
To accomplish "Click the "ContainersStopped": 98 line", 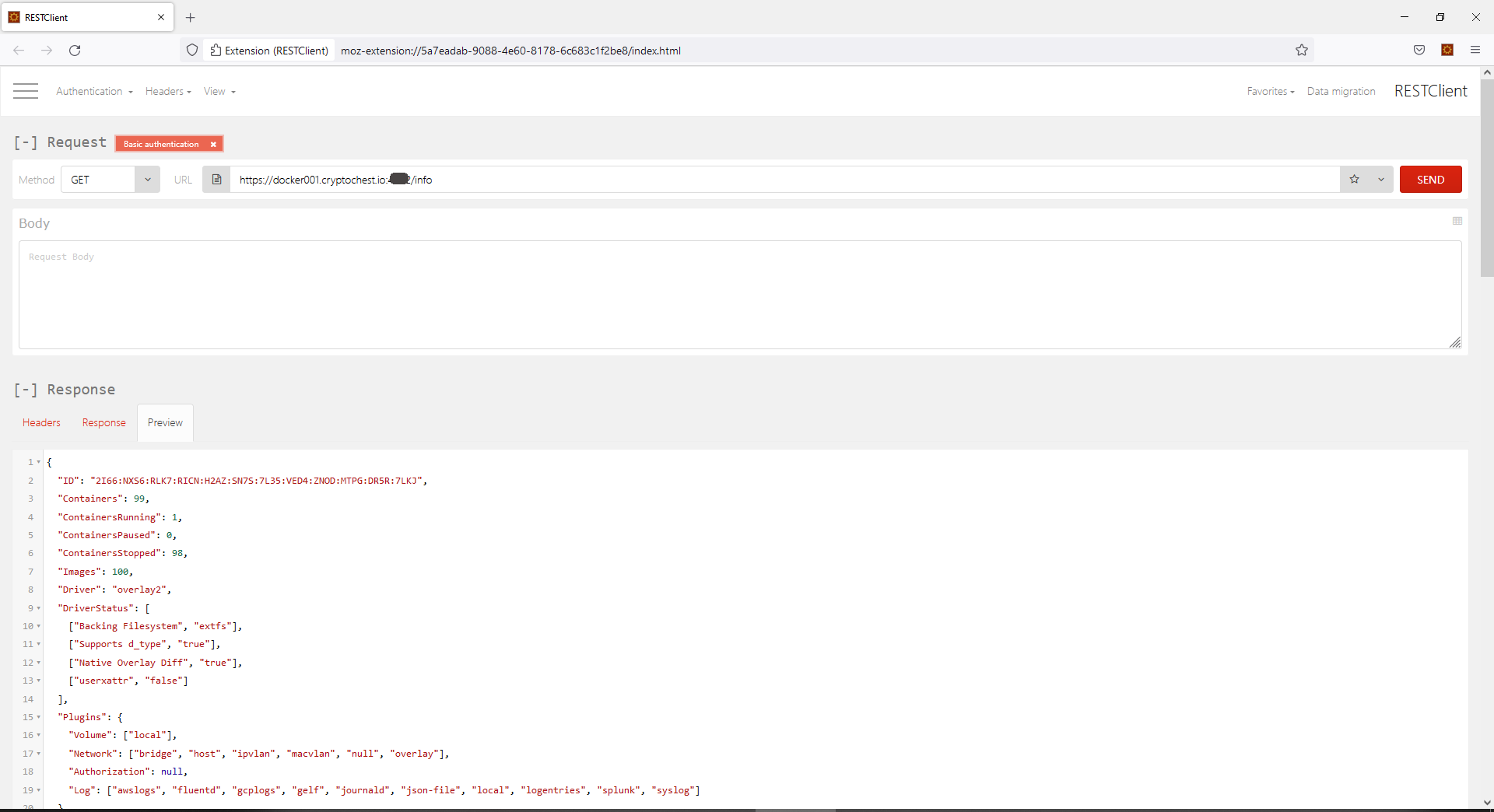I will [x=122, y=554].
